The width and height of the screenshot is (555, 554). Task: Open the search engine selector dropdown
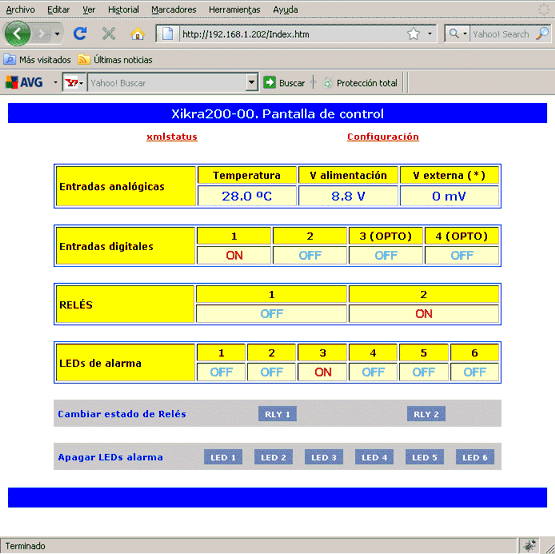click(458, 34)
